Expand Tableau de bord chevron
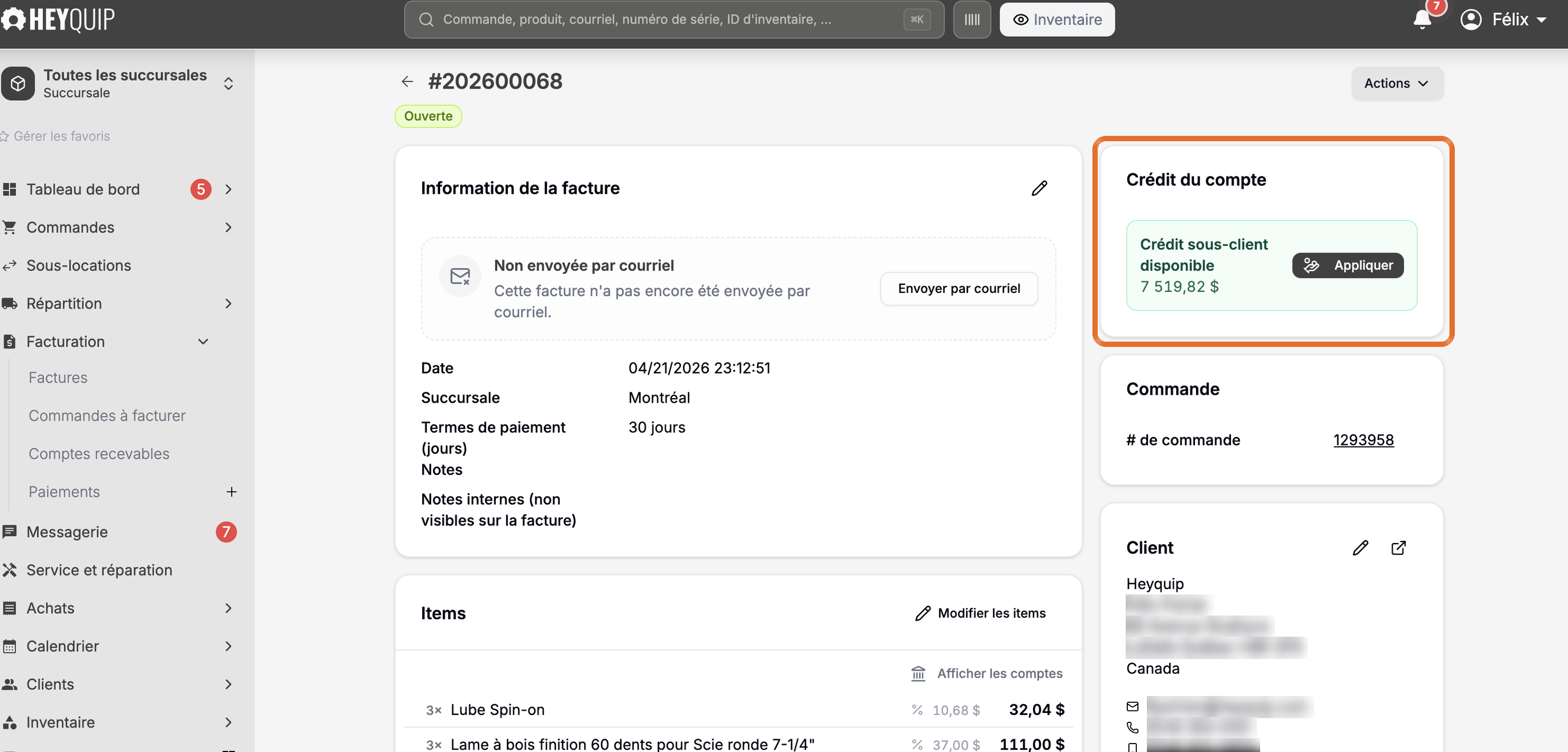This screenshot has height=752, width=1568. point(228,189)
